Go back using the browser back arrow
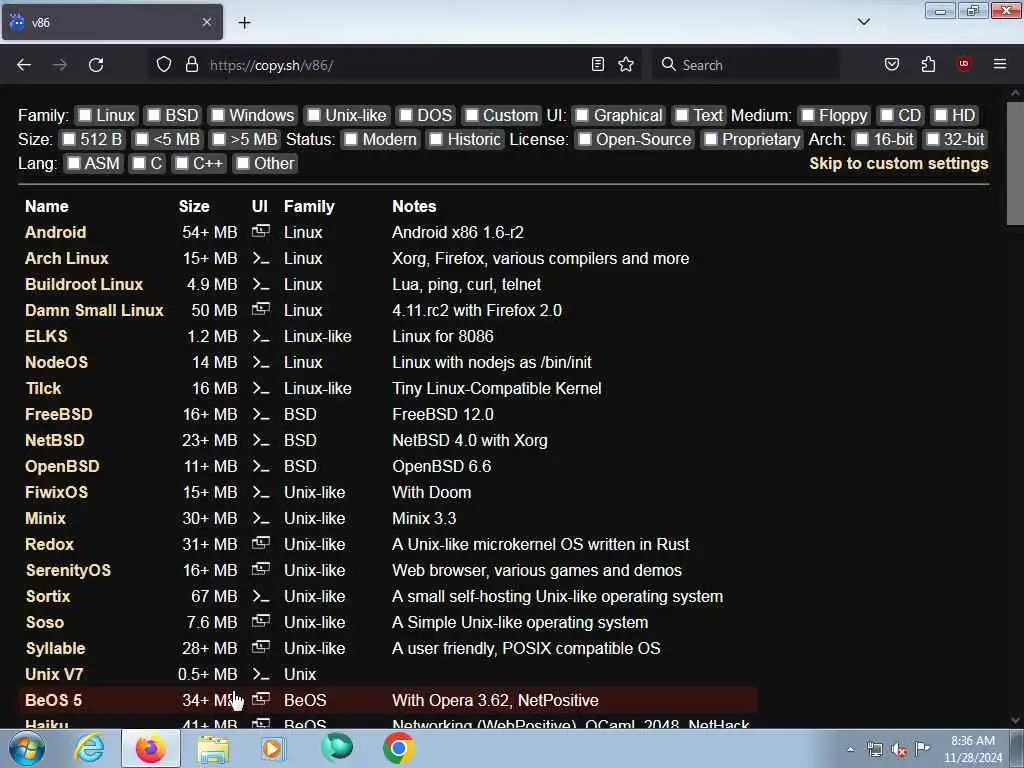 click(x=24, y=65)
